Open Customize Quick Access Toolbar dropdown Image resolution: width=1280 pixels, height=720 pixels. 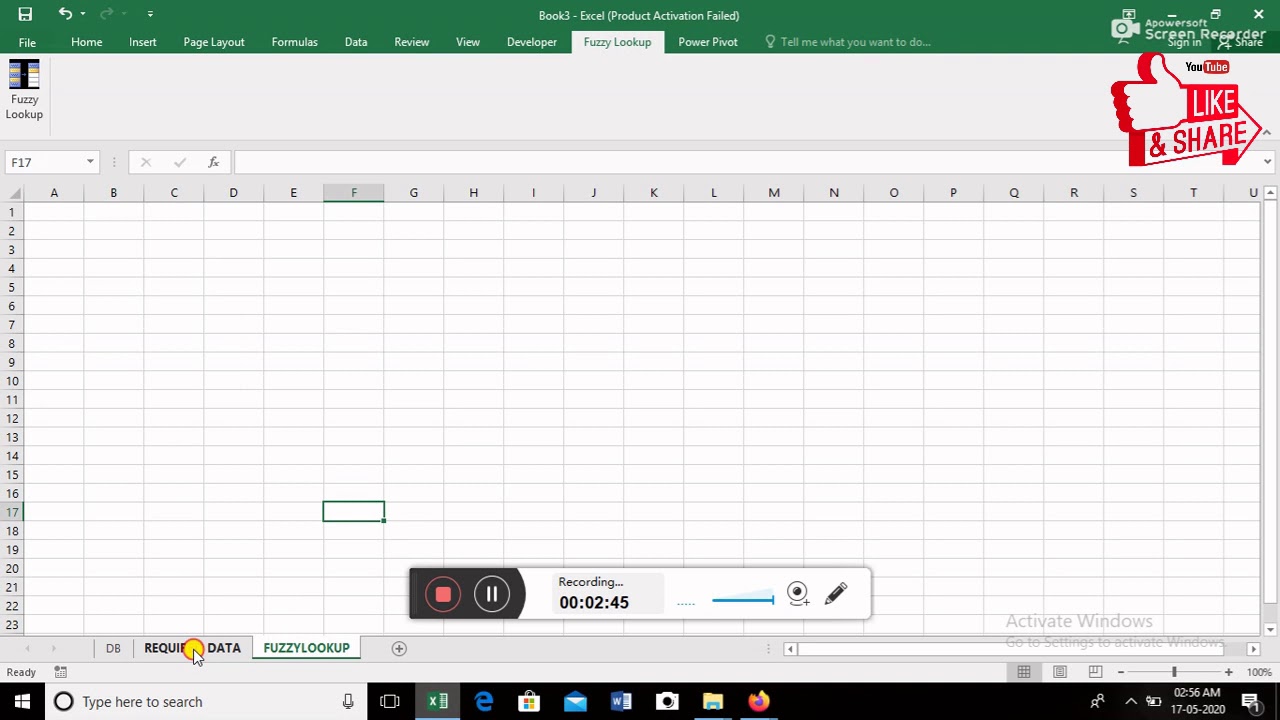click(150, 14)
